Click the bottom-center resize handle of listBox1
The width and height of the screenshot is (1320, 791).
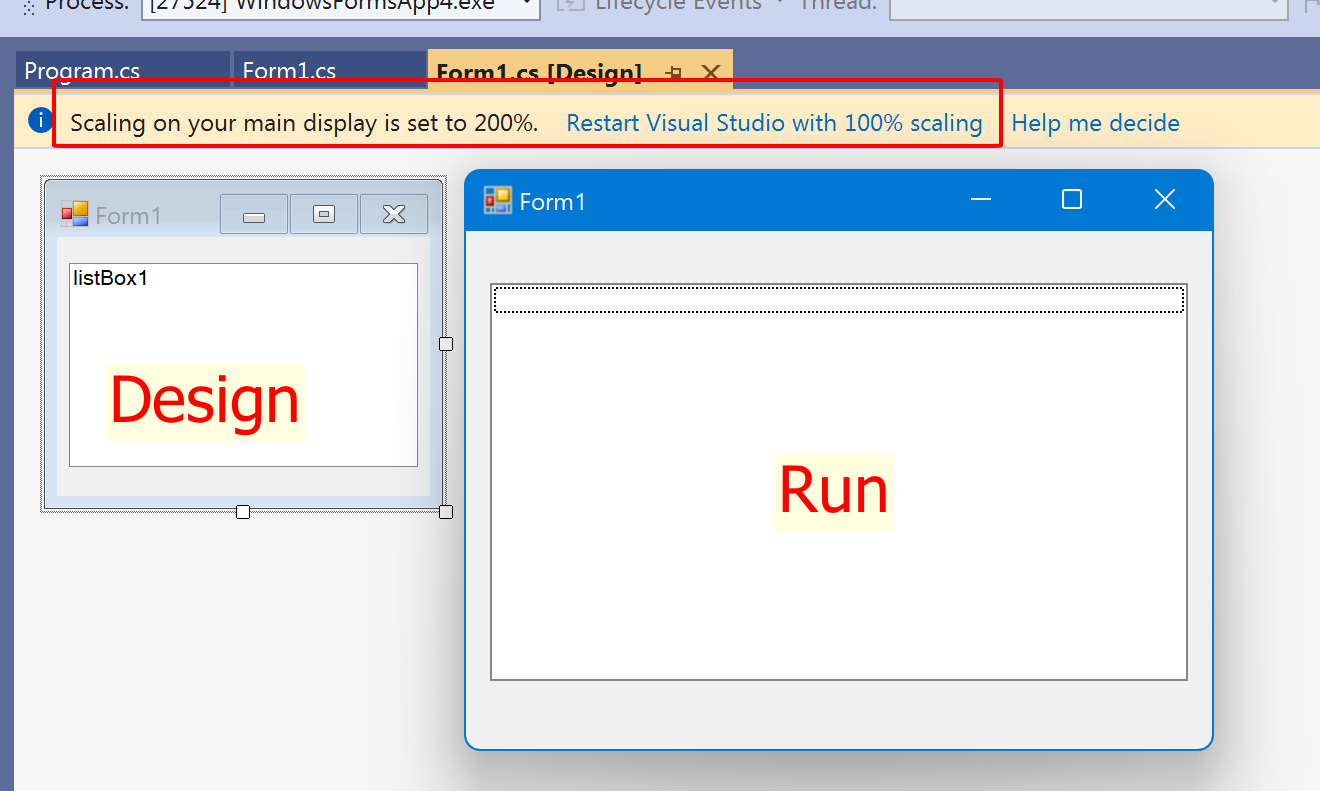tap(243, 511)
